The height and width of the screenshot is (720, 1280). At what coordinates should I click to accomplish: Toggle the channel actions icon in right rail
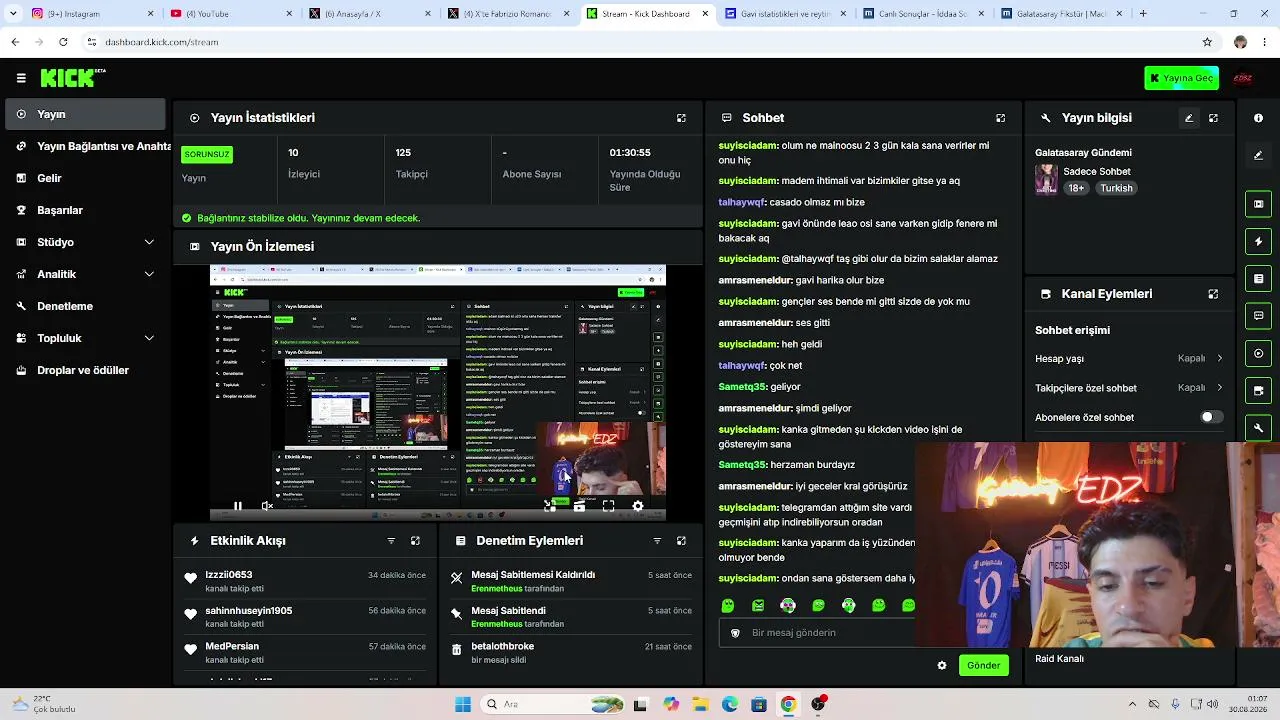pyautogui.click(x=1258, y=390)
